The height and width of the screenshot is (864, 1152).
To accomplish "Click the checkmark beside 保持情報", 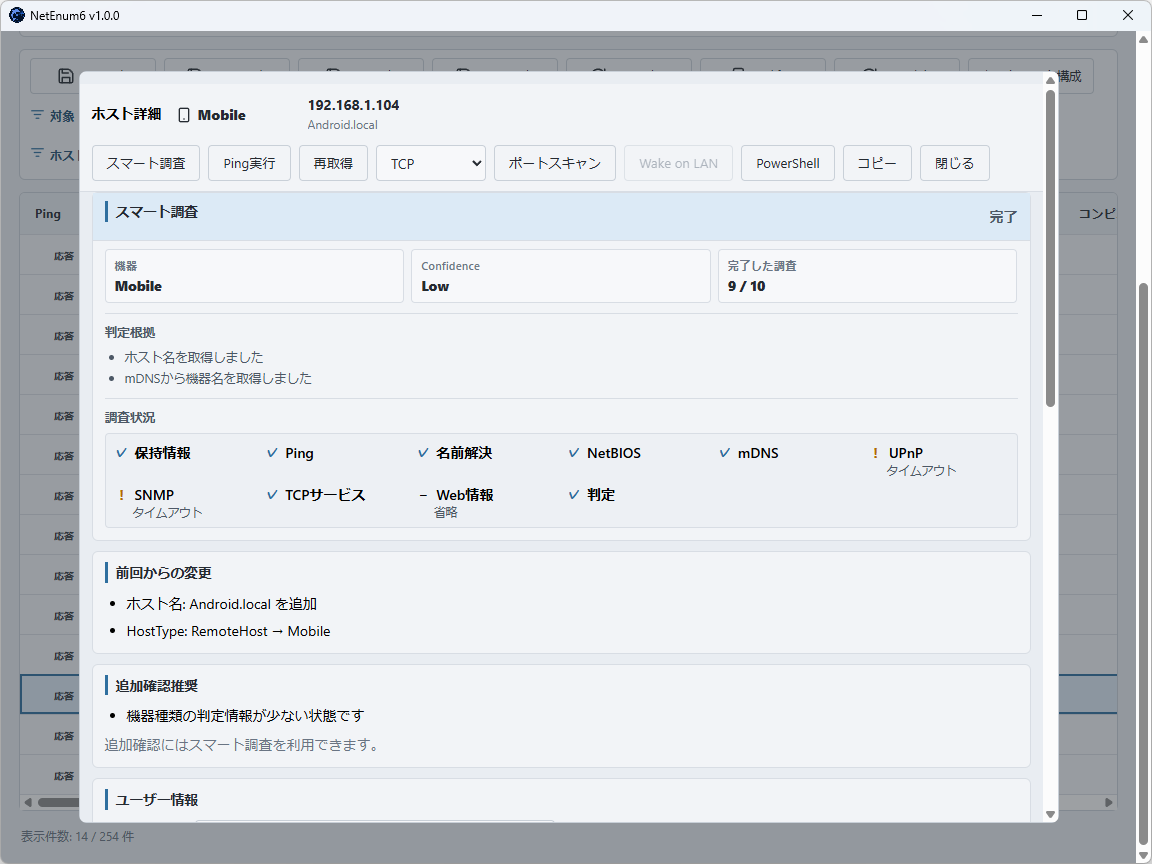I will pos(122,453).
